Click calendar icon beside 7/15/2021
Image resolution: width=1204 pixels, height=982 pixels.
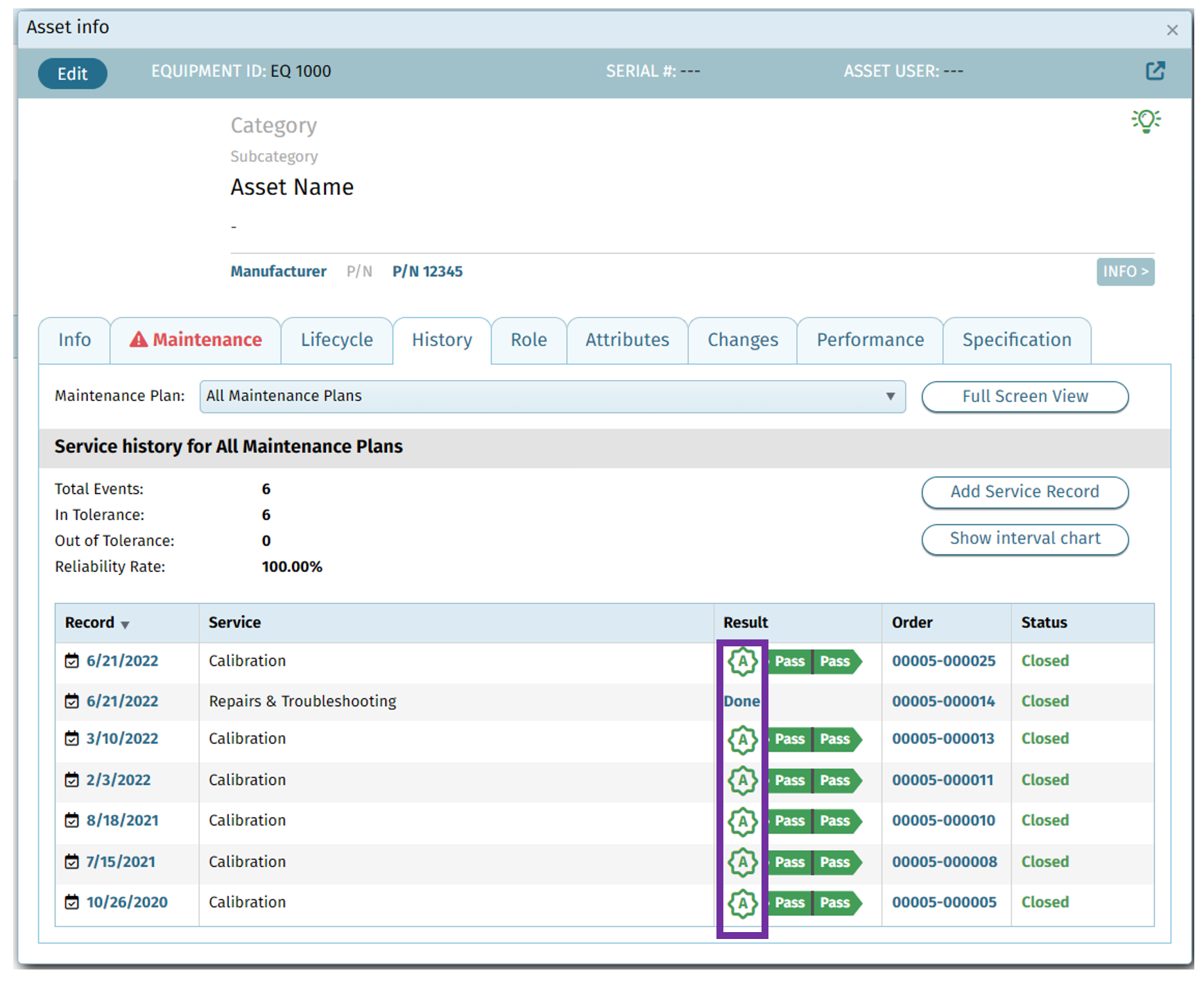coord(72,862)
